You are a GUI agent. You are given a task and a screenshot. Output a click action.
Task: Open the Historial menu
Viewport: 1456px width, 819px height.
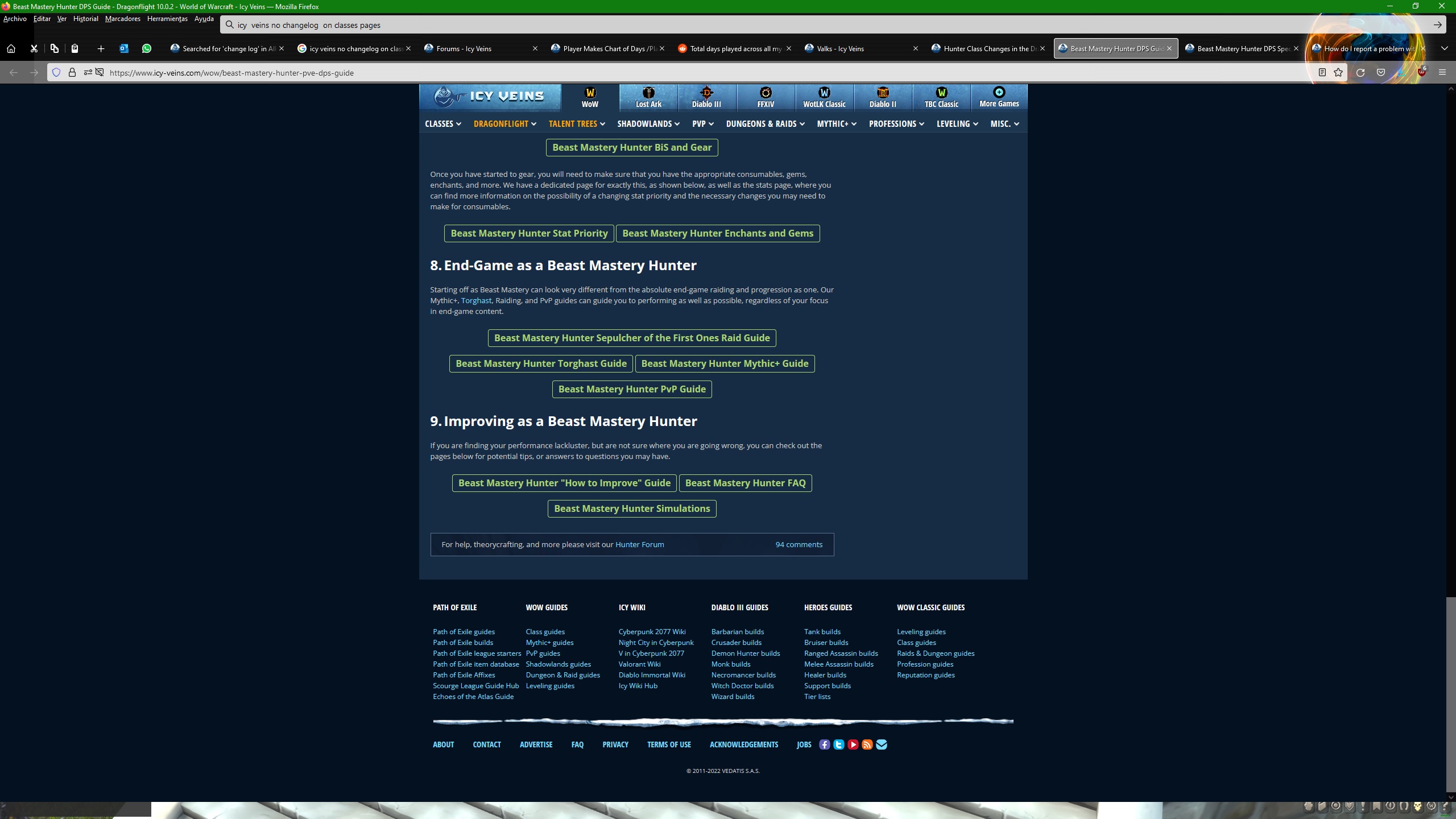86,19
